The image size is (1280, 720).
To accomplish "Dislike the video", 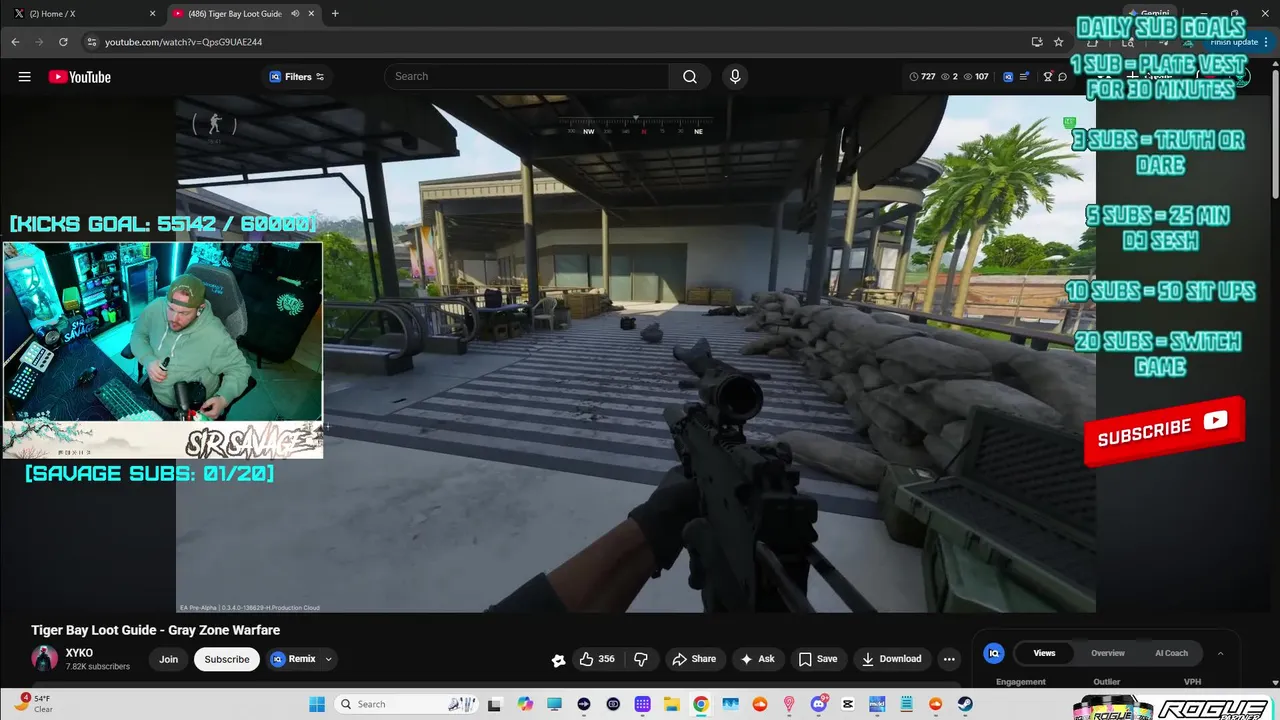I will (x=641, y=659).
